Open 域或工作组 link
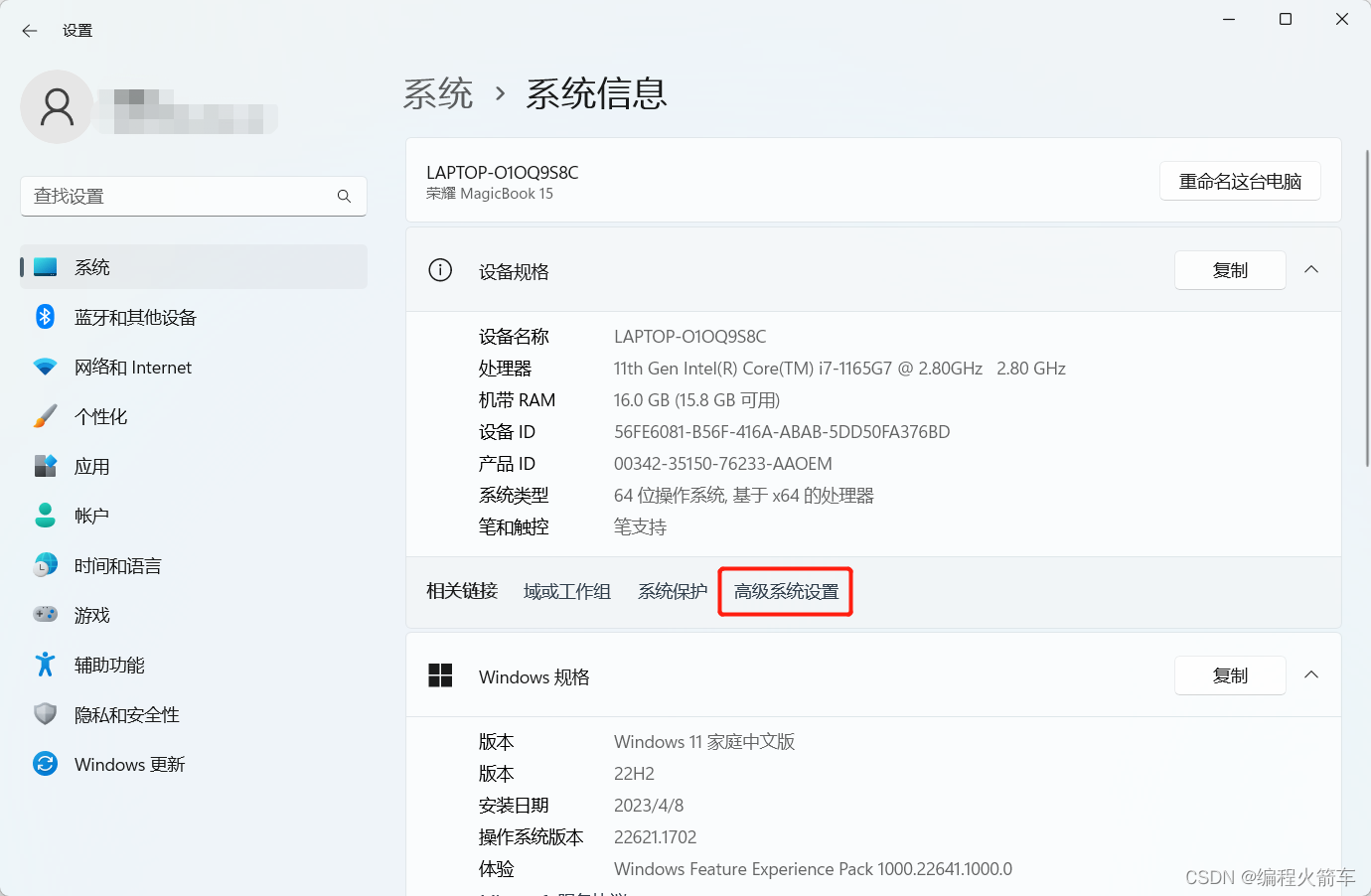The height and width of the screenshot is (896, 1371). point(567,592)
